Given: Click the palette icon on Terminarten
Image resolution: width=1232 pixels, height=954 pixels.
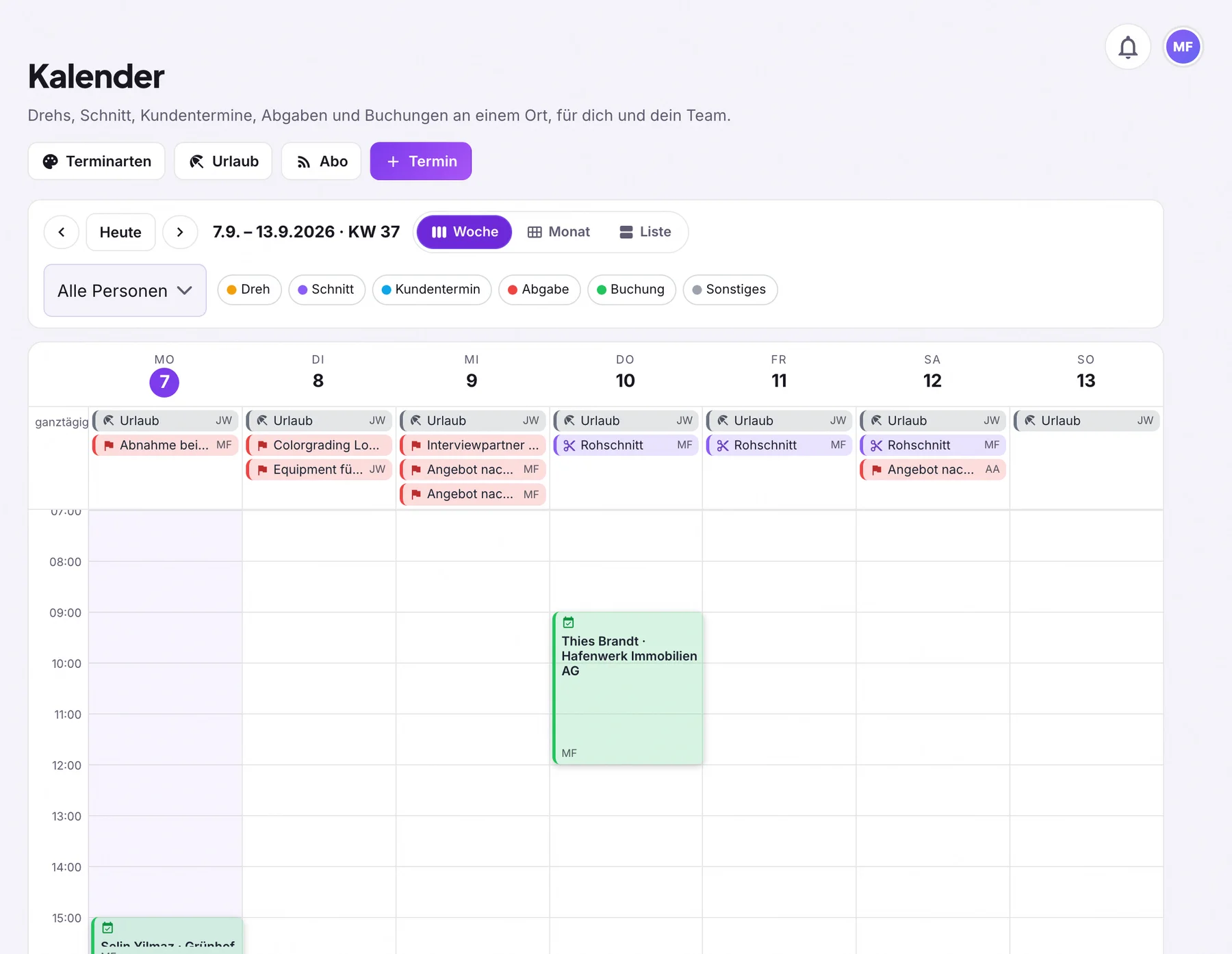Looking at the screenshot, I should point(51,162).
